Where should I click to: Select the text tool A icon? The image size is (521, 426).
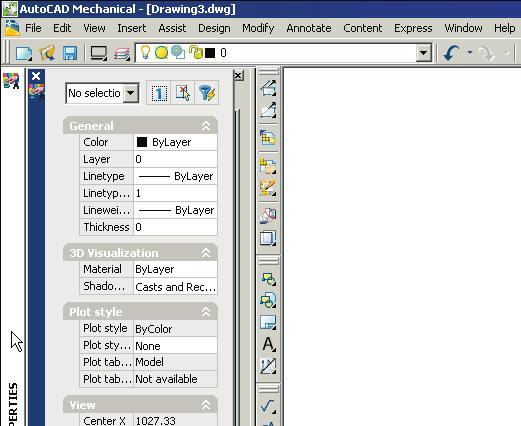coord(268,344)
